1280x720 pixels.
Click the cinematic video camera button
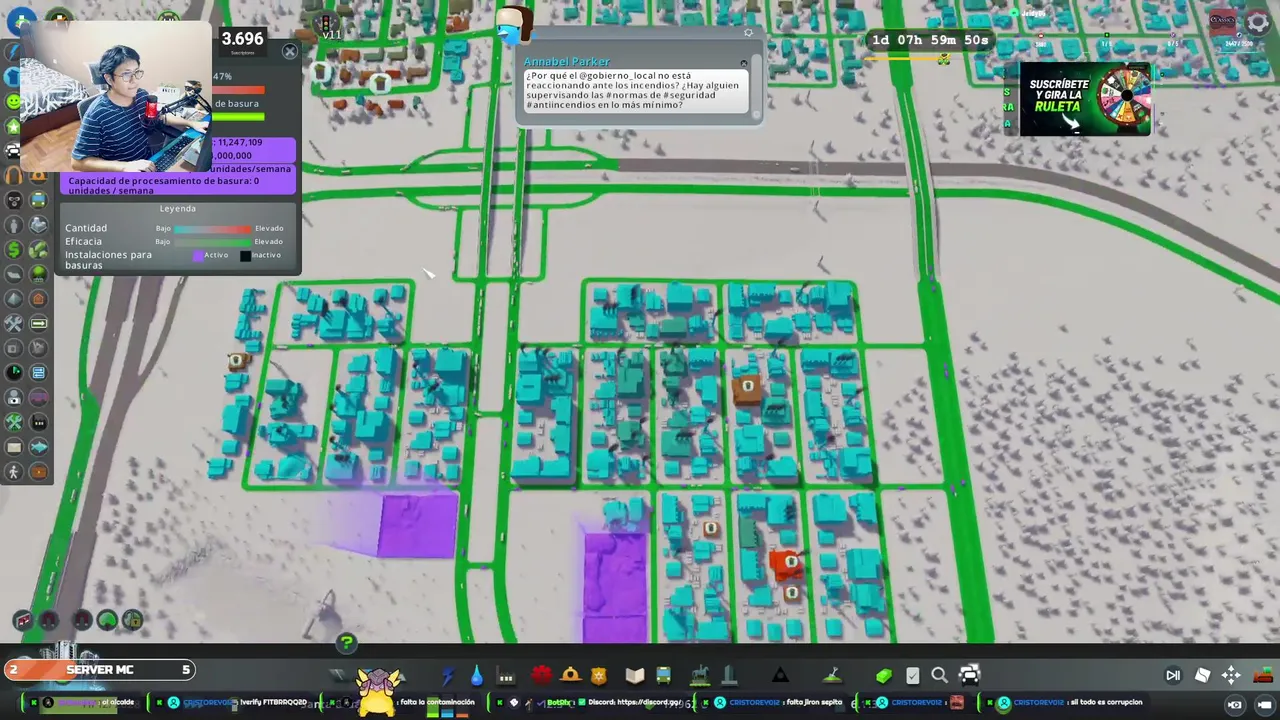pyautogui.click(x=1265, y=704)
